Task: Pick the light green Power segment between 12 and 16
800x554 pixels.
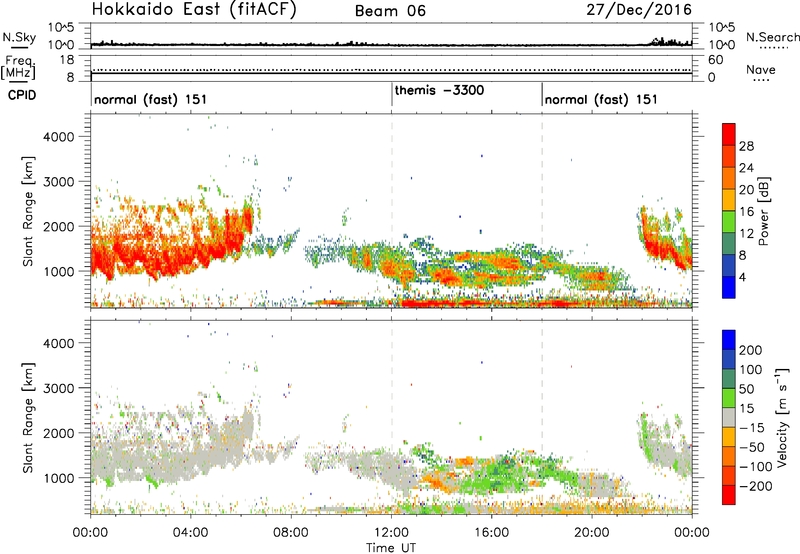Action: tap(729, 222)
